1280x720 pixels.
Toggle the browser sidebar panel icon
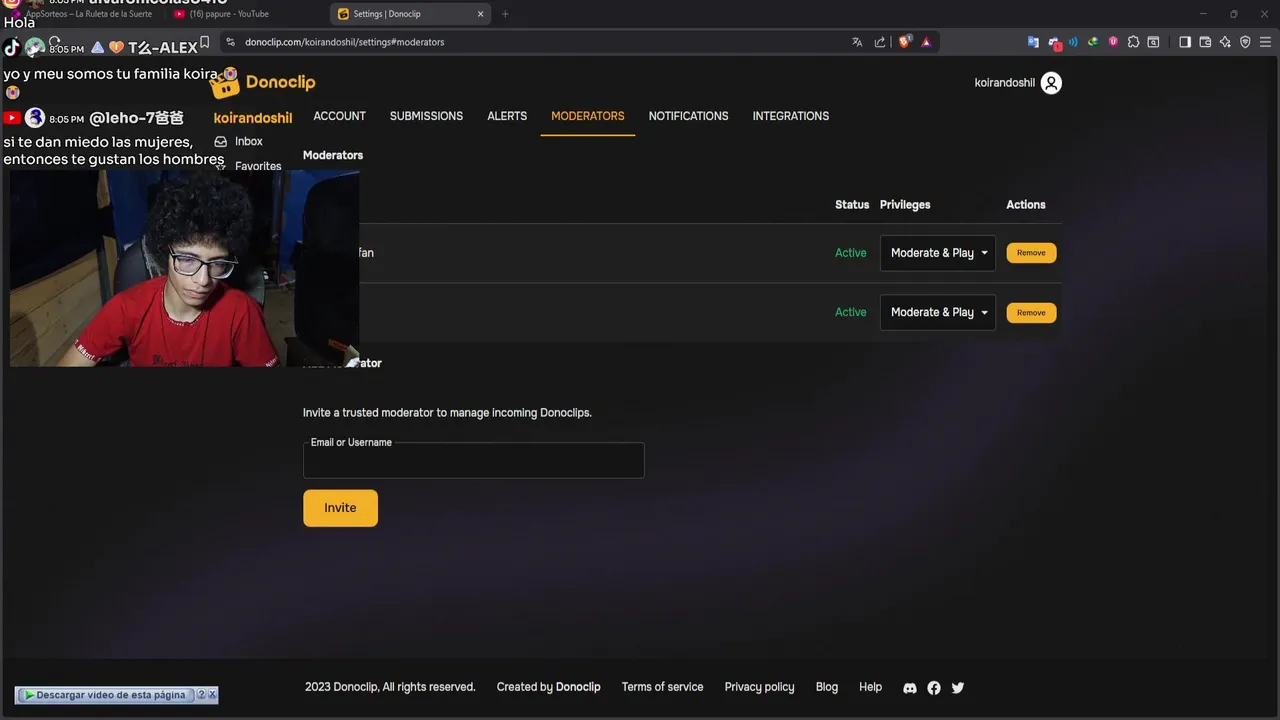(x=1185, y=42)
